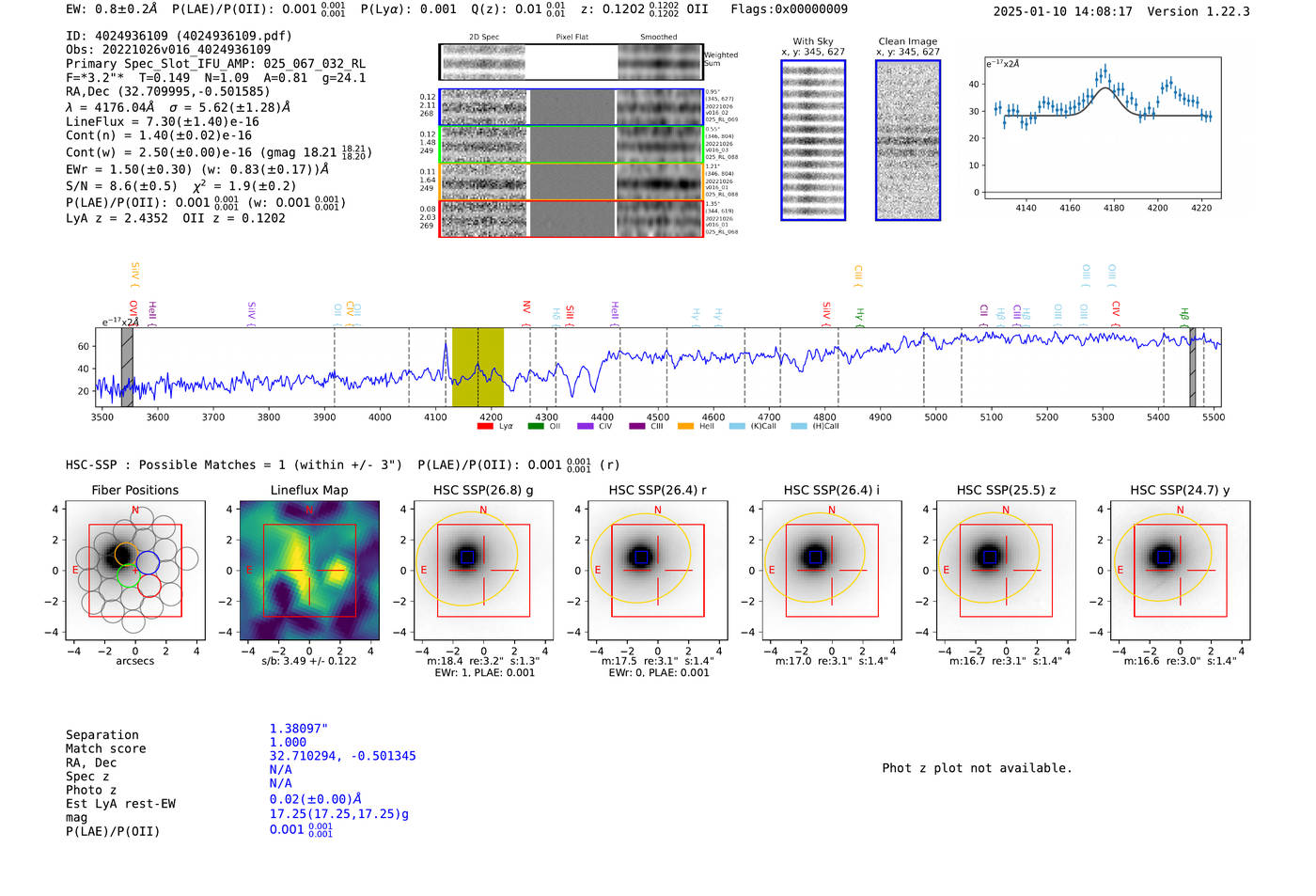Click the HSC-SSP Possible Matches heading
This screenshot has width=1316, height=896.
pos(234,464)
